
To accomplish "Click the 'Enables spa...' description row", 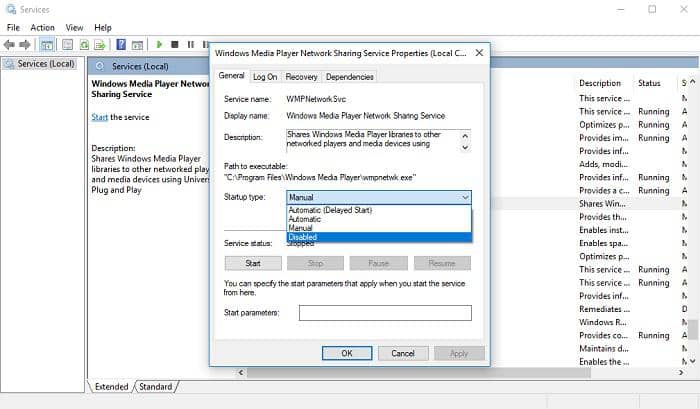I will click(x=604, y=243).
